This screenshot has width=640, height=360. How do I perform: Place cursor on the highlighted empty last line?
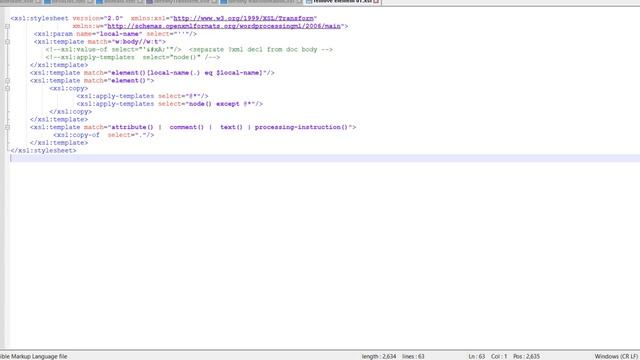(325, 158)
